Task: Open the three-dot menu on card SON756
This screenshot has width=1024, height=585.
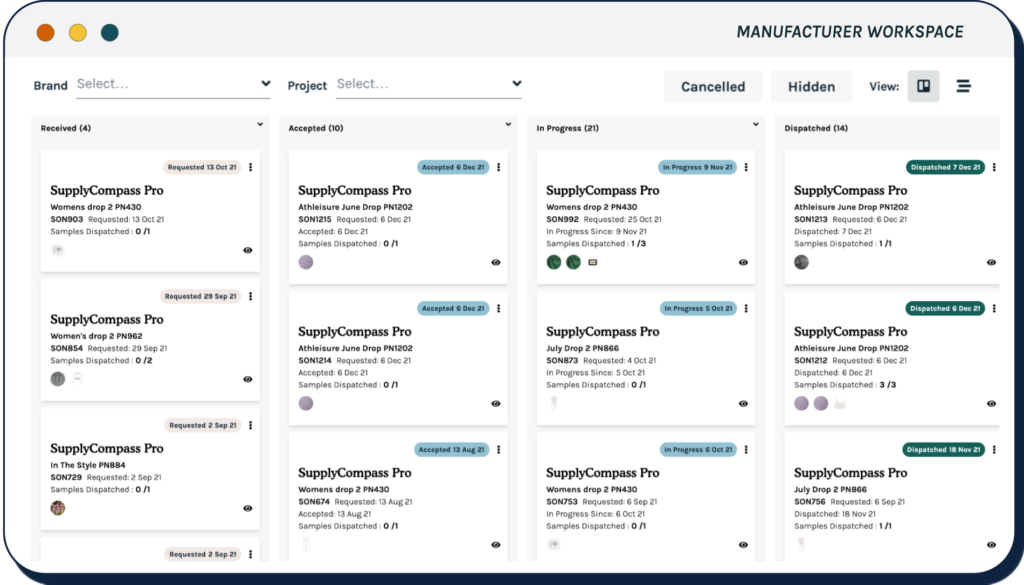Action: coord(994,450)
